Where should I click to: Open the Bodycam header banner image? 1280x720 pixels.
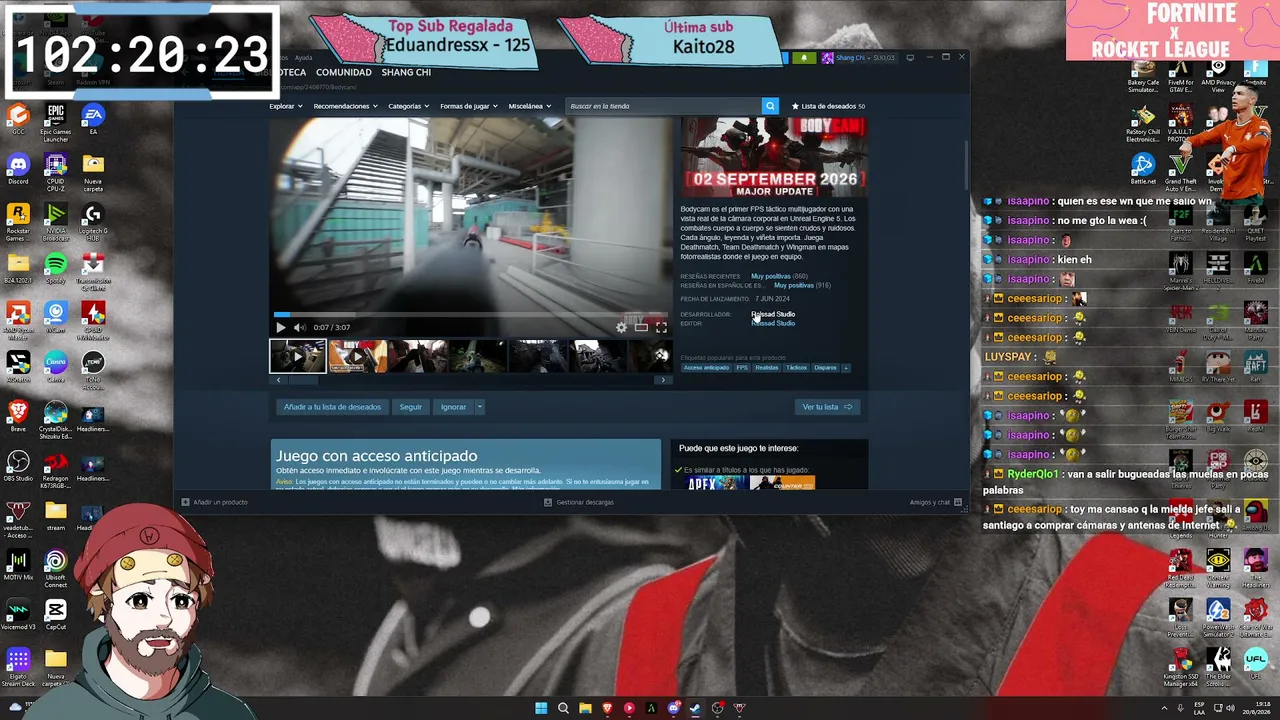pos(774,158)
